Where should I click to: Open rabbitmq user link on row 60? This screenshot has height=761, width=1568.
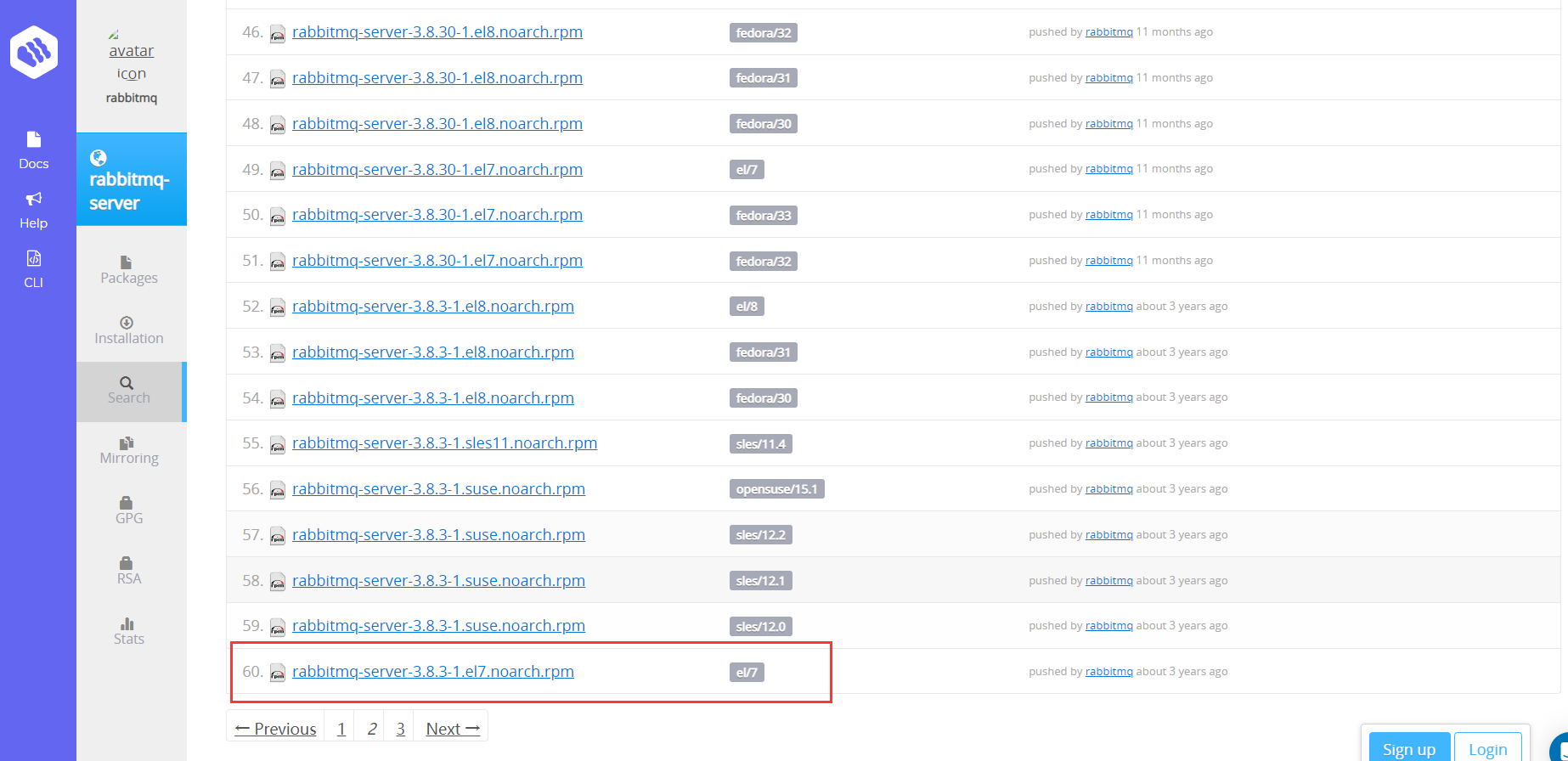1109,672
